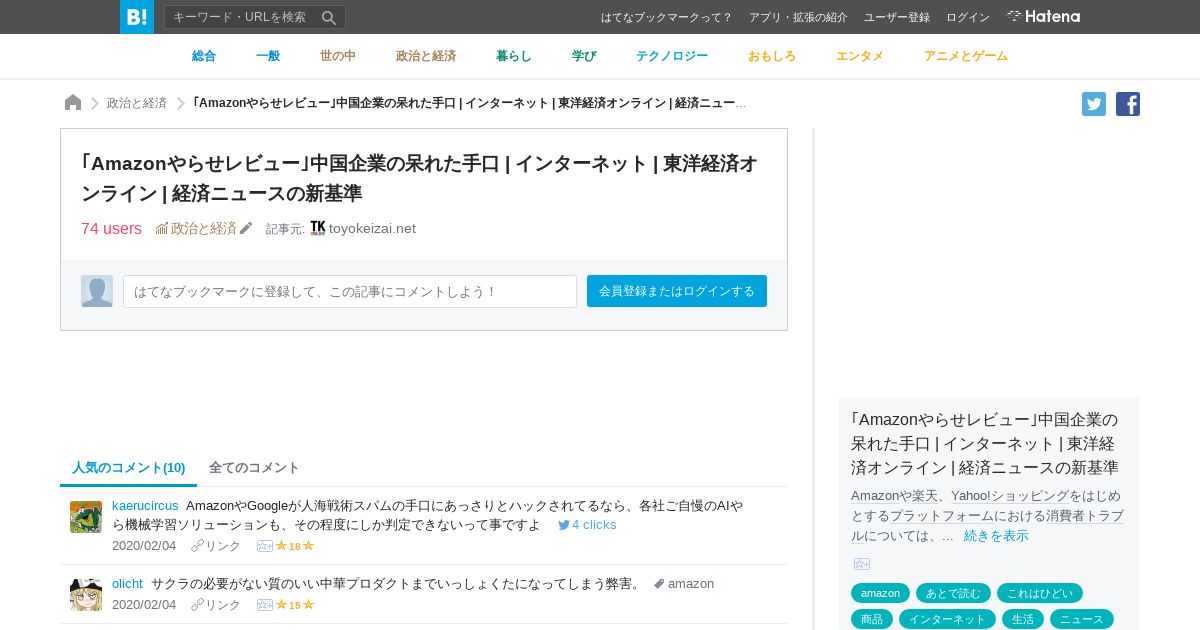This screenshot has height=630, width=1200.
Task: Select 暮らし category tab
Action: click(x=514, y=56)
